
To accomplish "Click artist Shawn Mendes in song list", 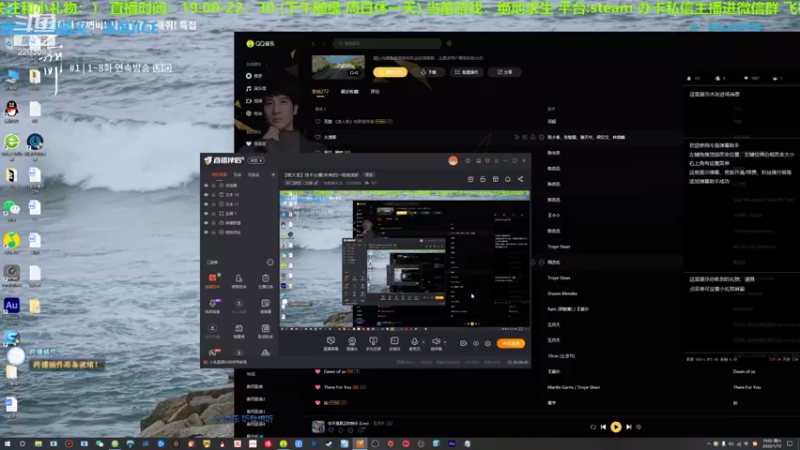I will coord(562,293).
